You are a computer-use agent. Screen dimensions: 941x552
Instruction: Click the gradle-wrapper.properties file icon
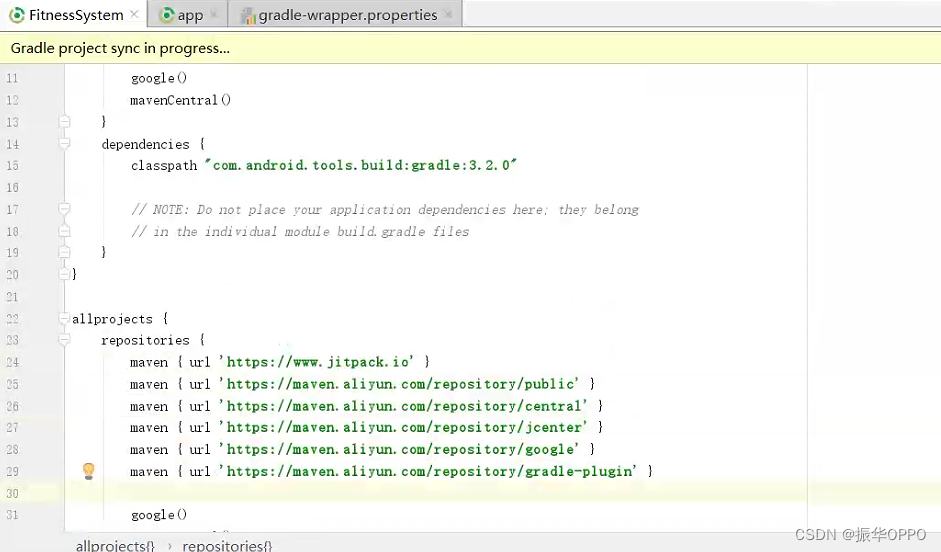(x=248, y=16)
